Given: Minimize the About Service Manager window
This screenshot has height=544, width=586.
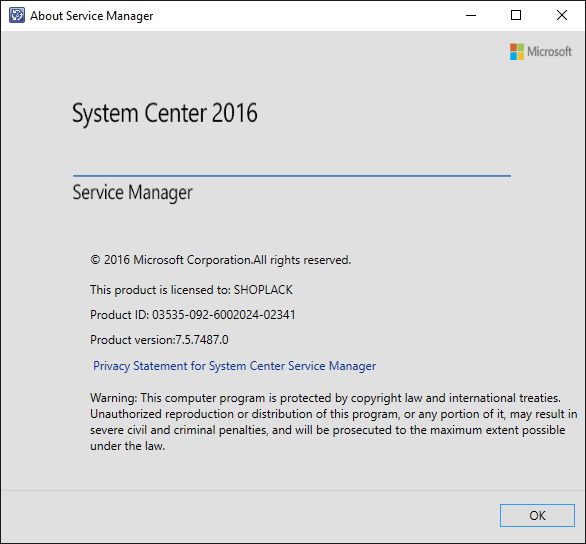Looking at the screenshot, I should pyautogui.click(x=471, y=15).
